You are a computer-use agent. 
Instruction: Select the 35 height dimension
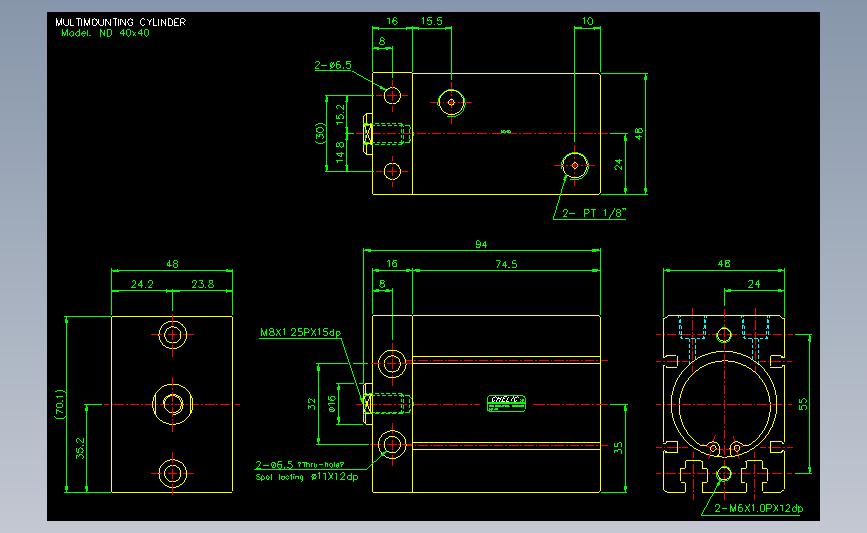[618, 448]
